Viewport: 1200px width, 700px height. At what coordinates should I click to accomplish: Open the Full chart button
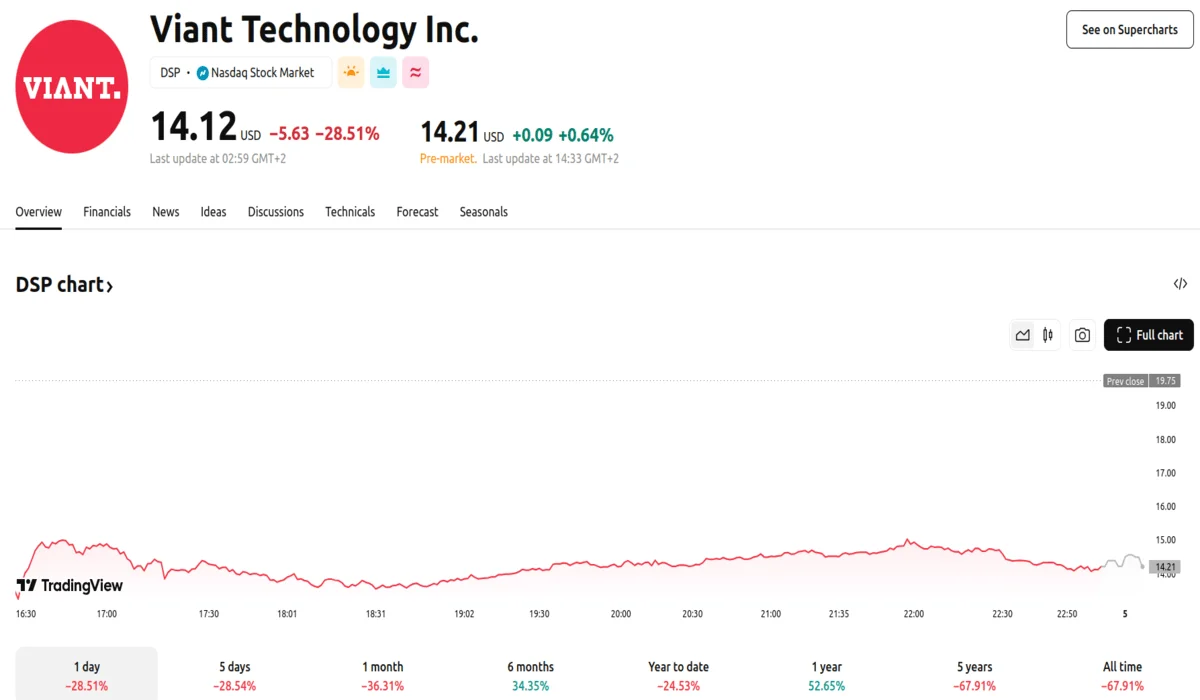tap(1148, 335)
